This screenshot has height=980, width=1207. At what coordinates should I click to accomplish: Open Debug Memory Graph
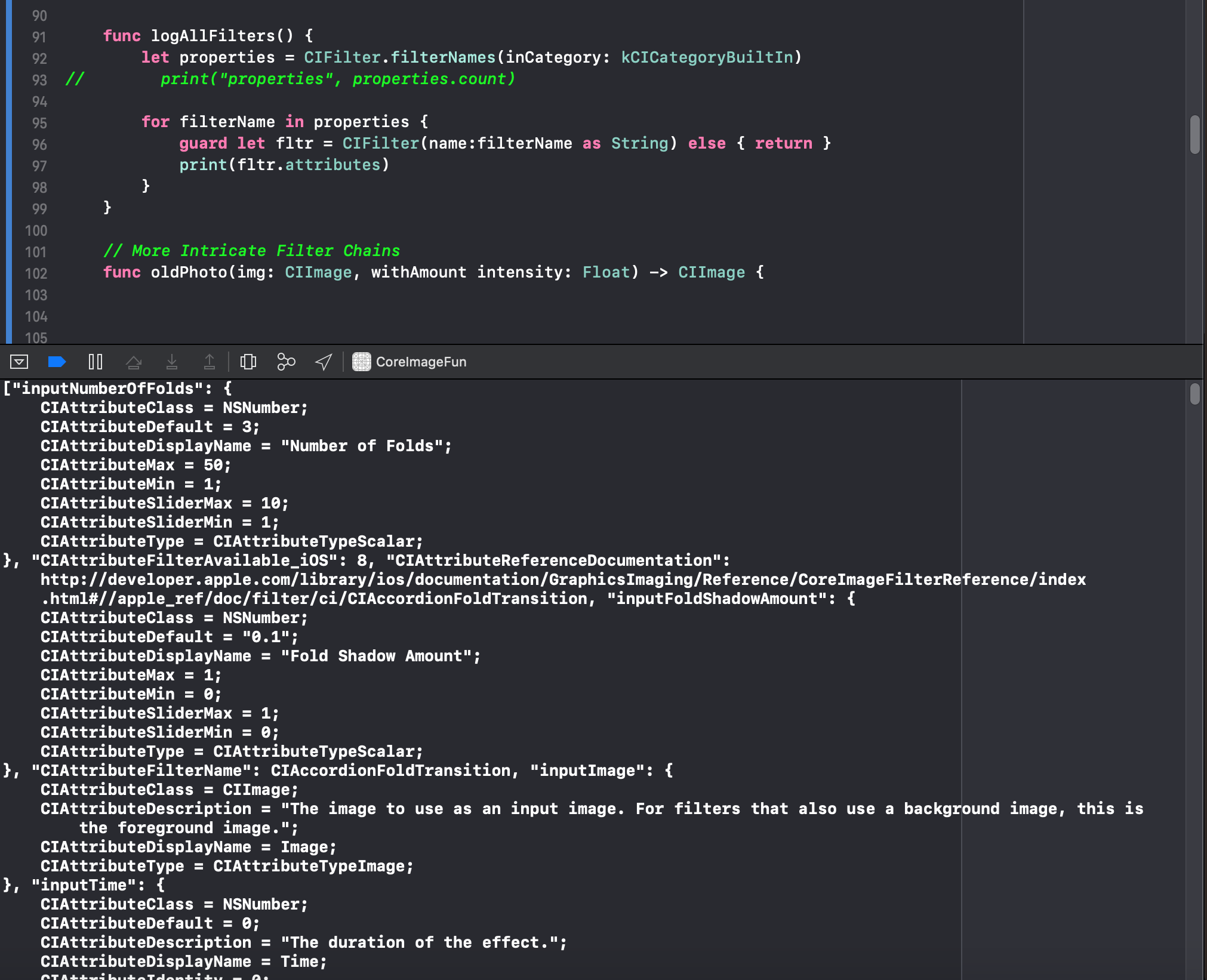coord(286,362)
